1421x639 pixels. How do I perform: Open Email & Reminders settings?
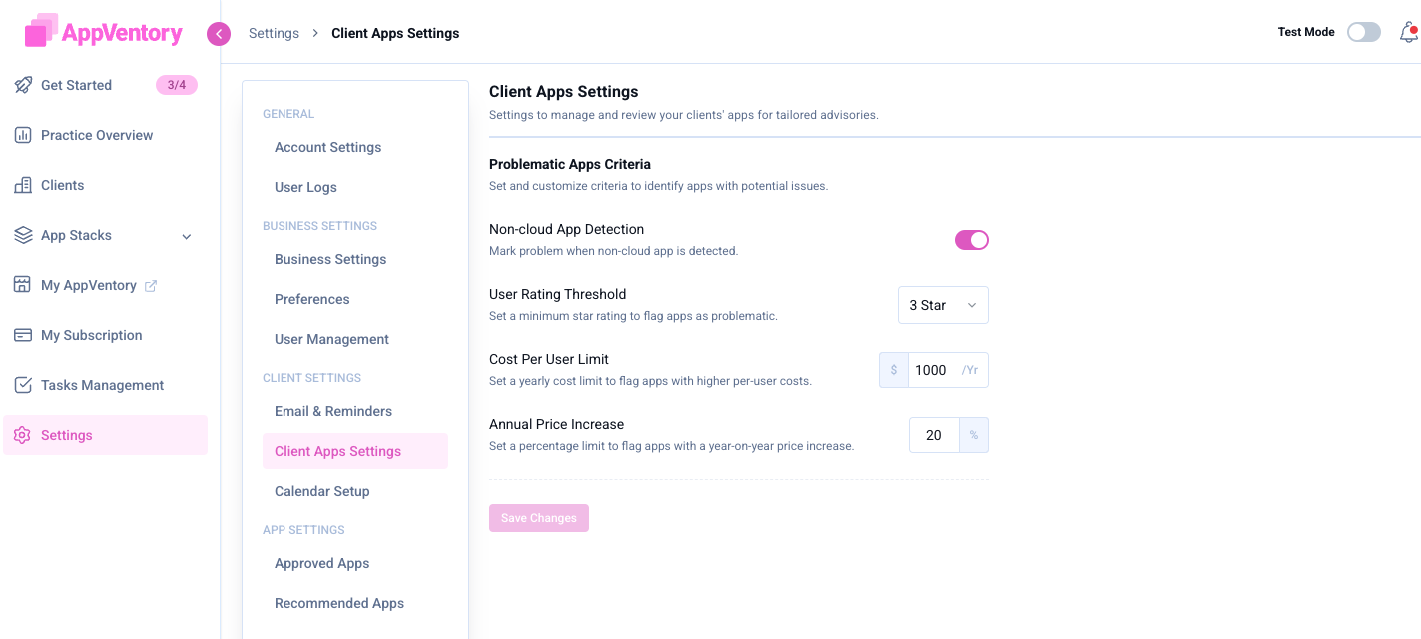click(333, 411)
